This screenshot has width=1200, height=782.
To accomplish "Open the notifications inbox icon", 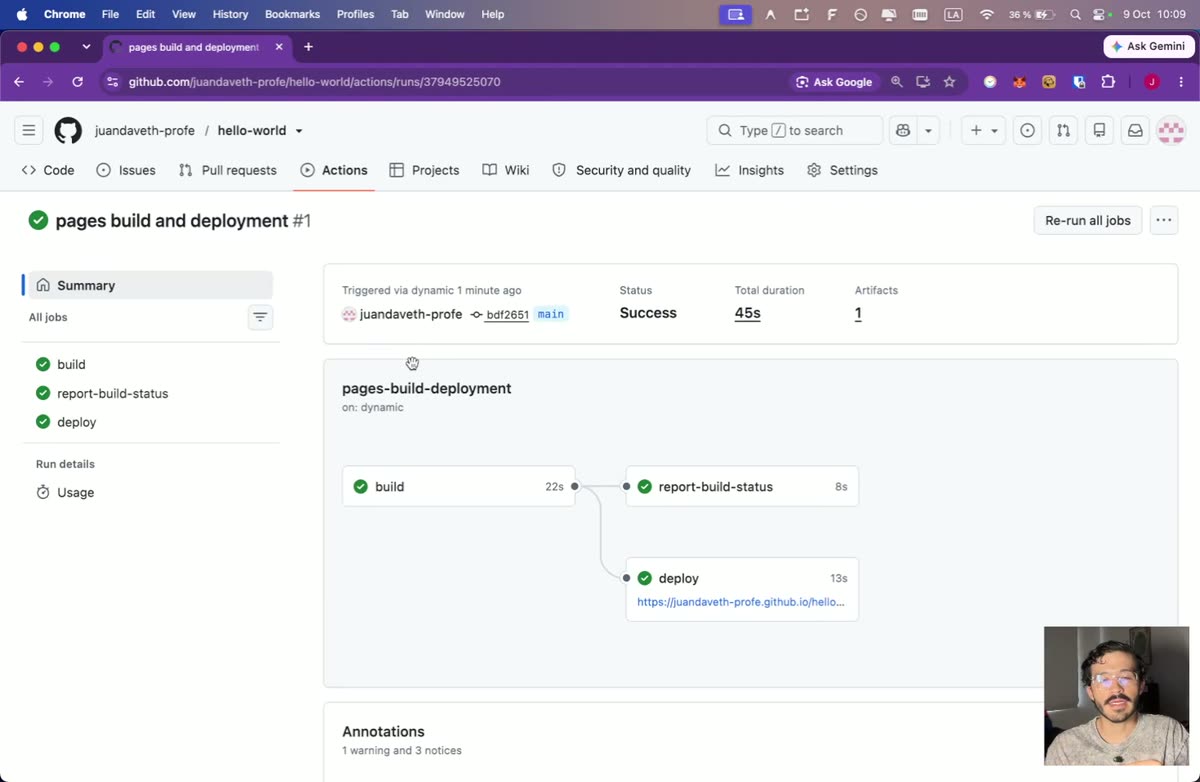I will click(1135, 130).
